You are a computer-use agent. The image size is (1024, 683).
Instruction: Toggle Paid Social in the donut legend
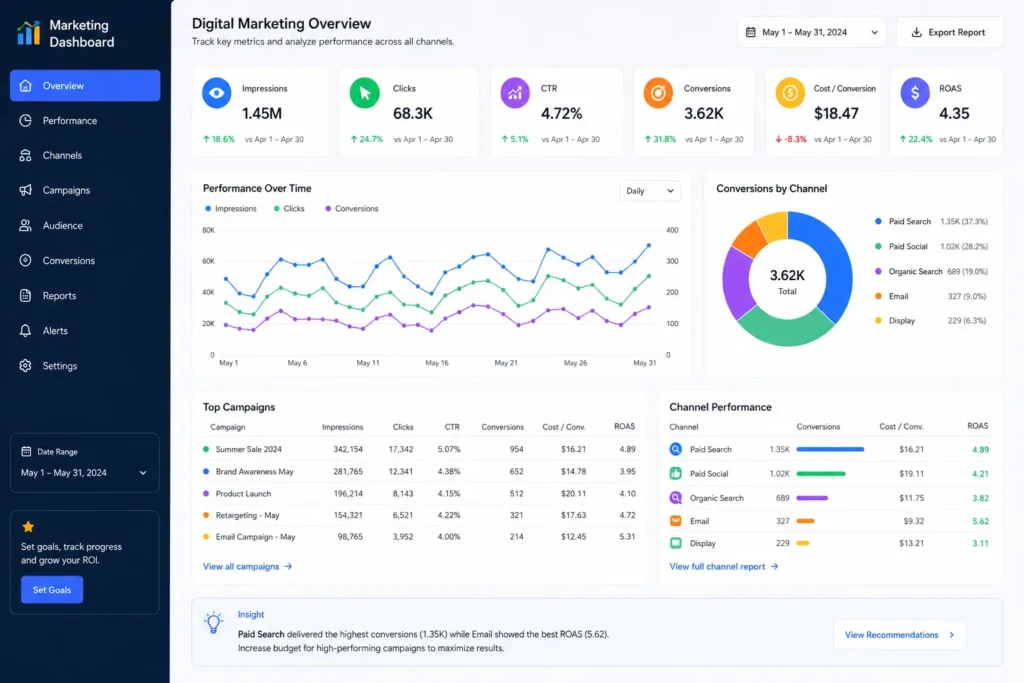[901, 246]
